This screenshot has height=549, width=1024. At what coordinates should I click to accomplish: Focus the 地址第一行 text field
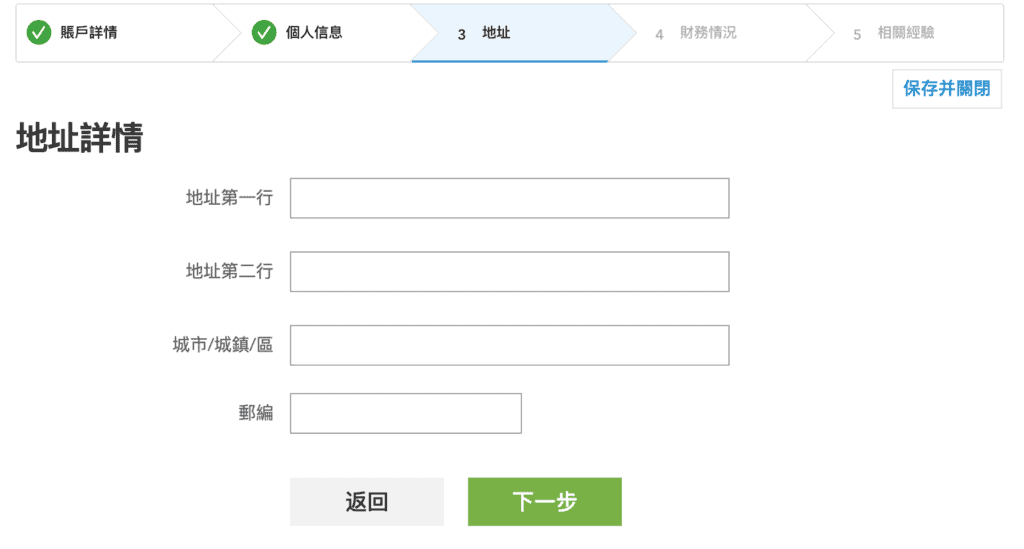click(509, 198)
